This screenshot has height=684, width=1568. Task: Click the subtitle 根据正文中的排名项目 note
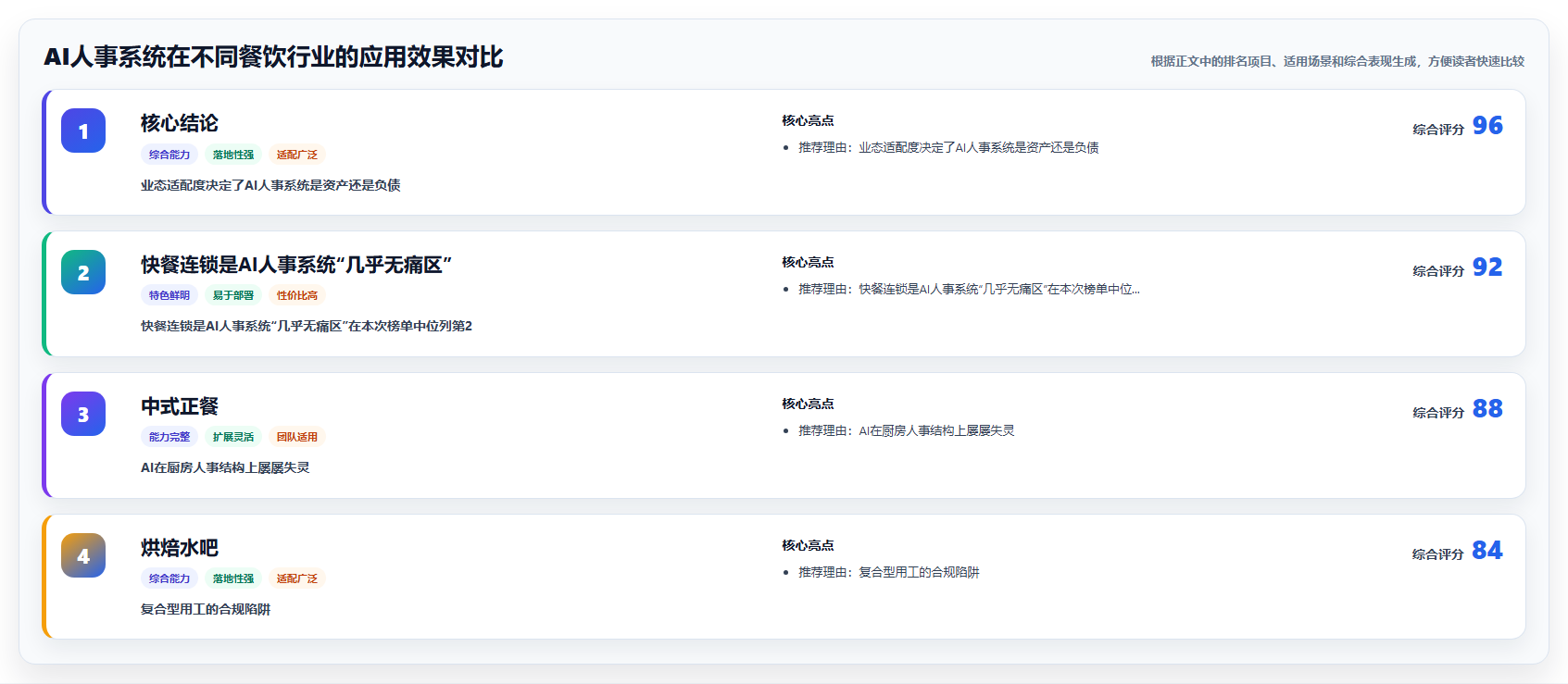pos(1337,61)
